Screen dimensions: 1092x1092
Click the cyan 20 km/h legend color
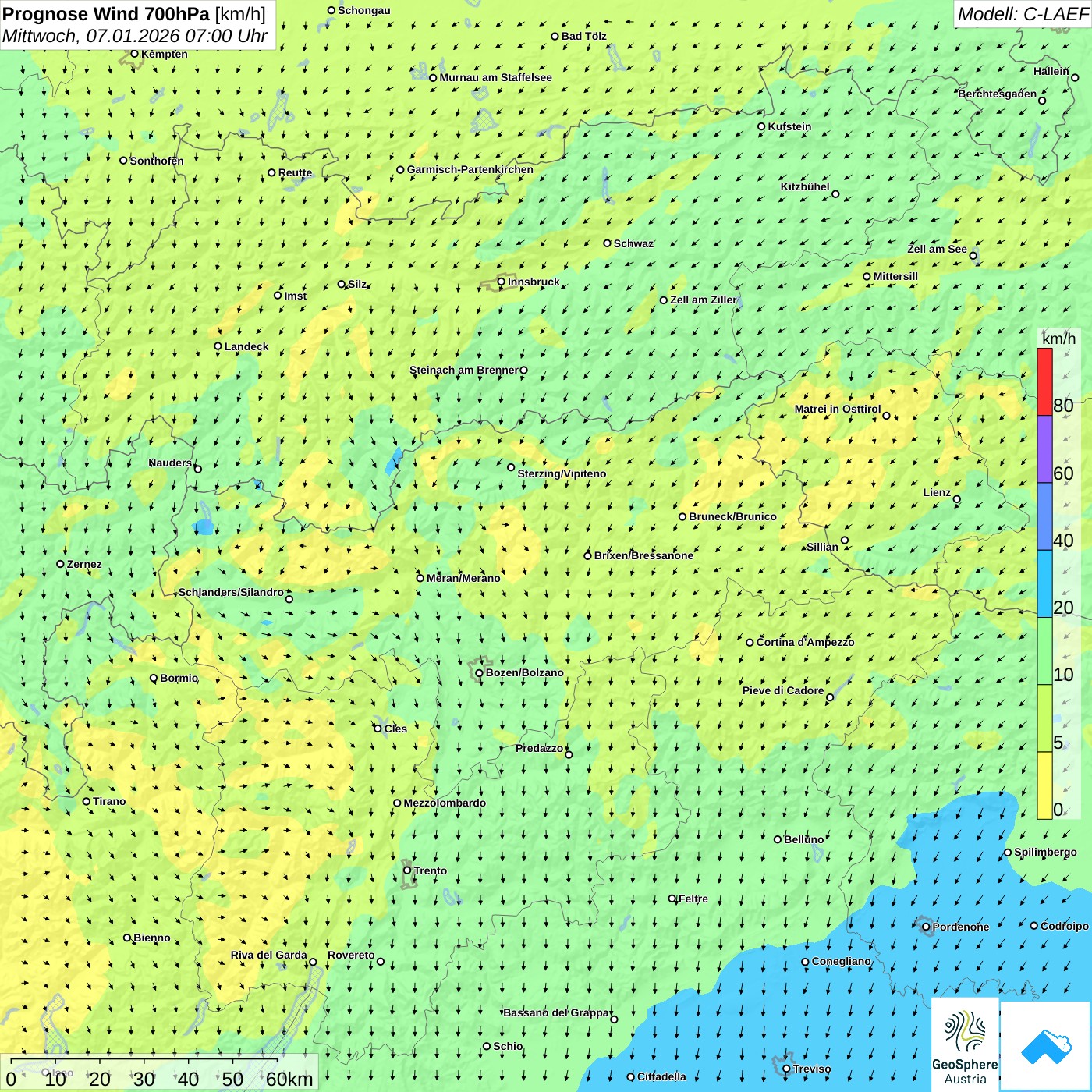point(1044,584)
